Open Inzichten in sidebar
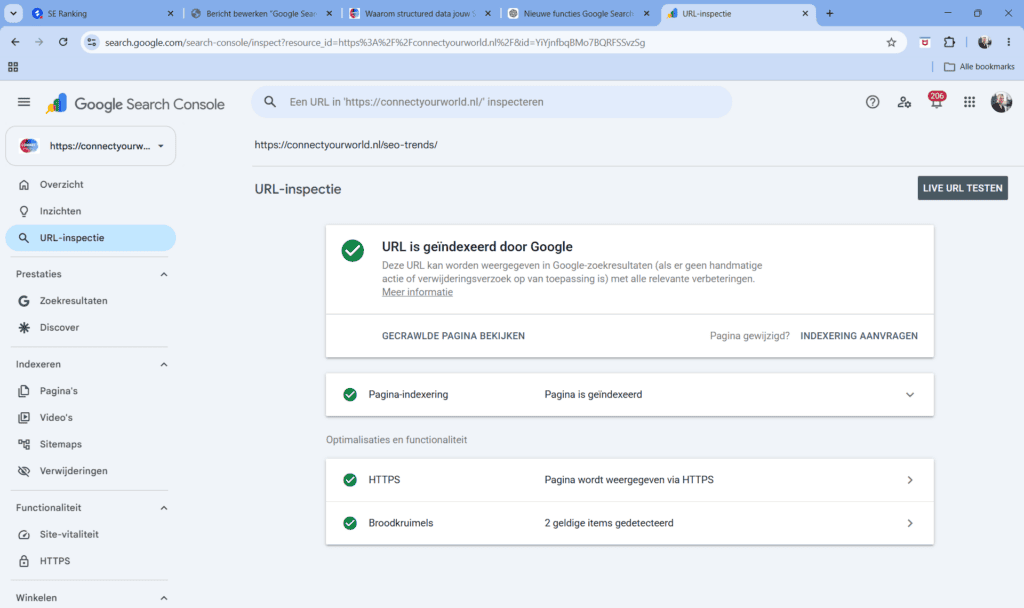This screenshot has height=608, width=1024. 91,212
